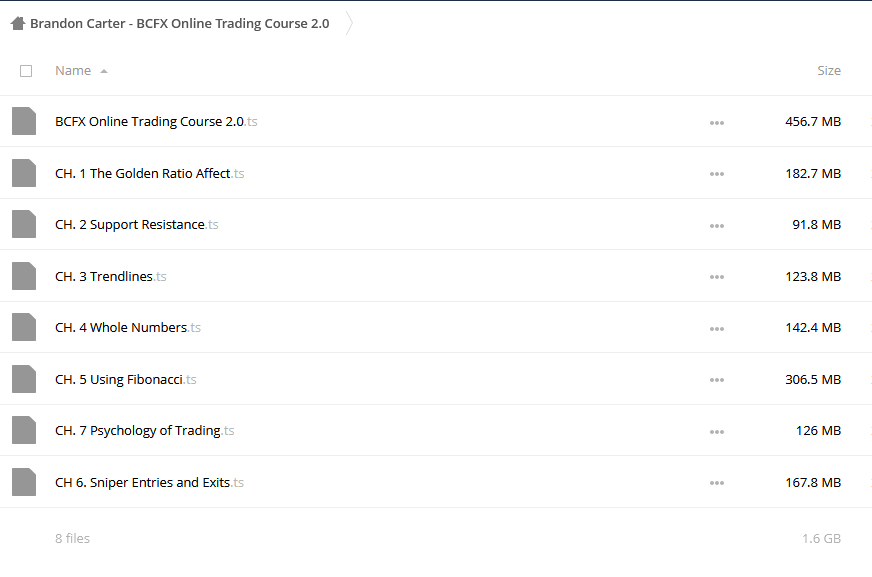The height and width of the screenshot is (577, 872).
Task: Click the 8 files summary text
Action: 72,538
